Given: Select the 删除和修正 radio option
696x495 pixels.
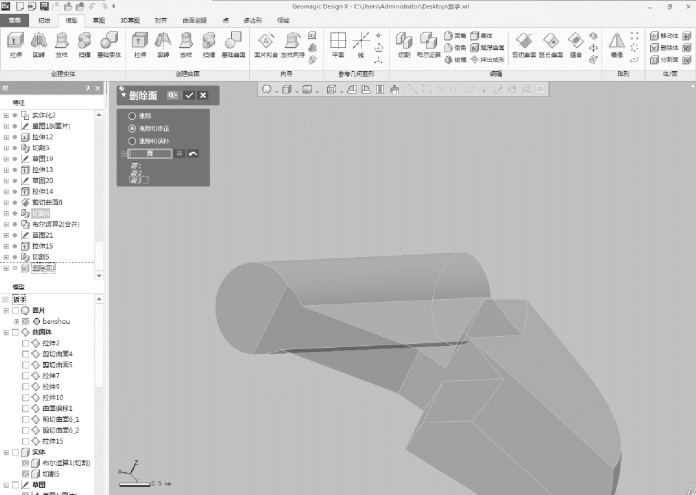Looking at the screenshot, I should (x=132, y=129).
